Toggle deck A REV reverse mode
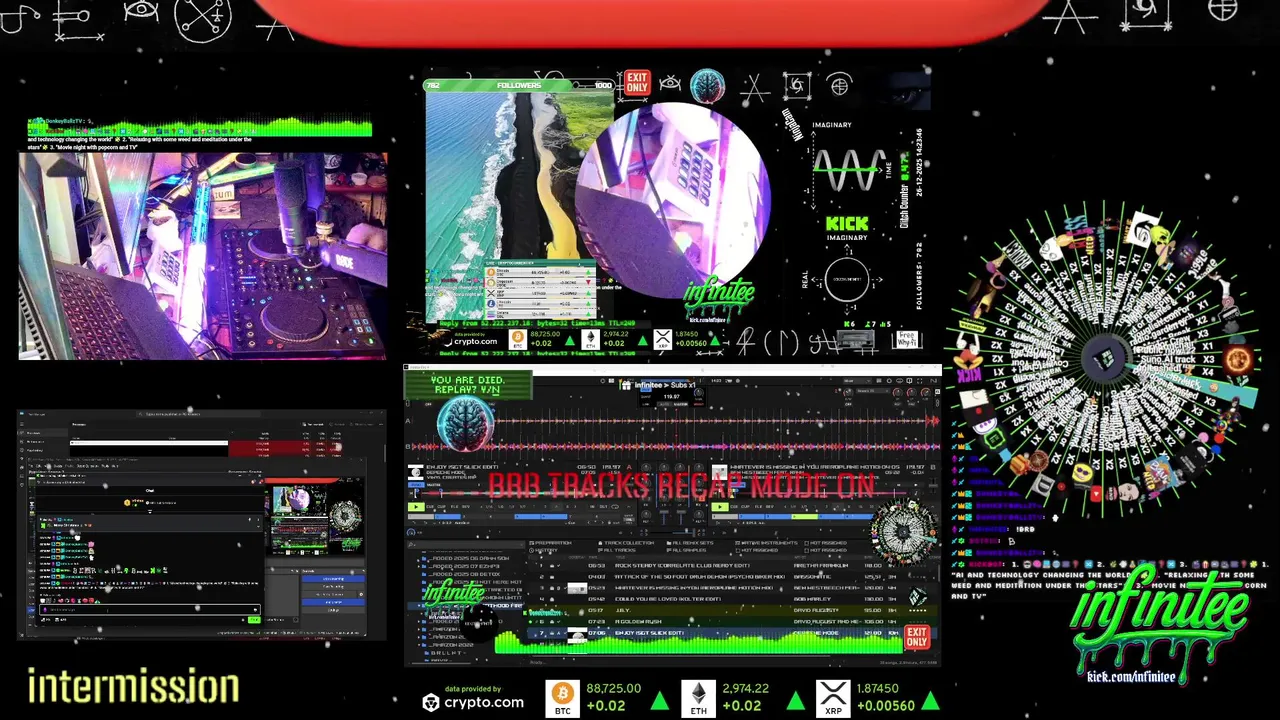Viewport: 1280px width, 720px height. pyautogui.click(x=465, y=507)
